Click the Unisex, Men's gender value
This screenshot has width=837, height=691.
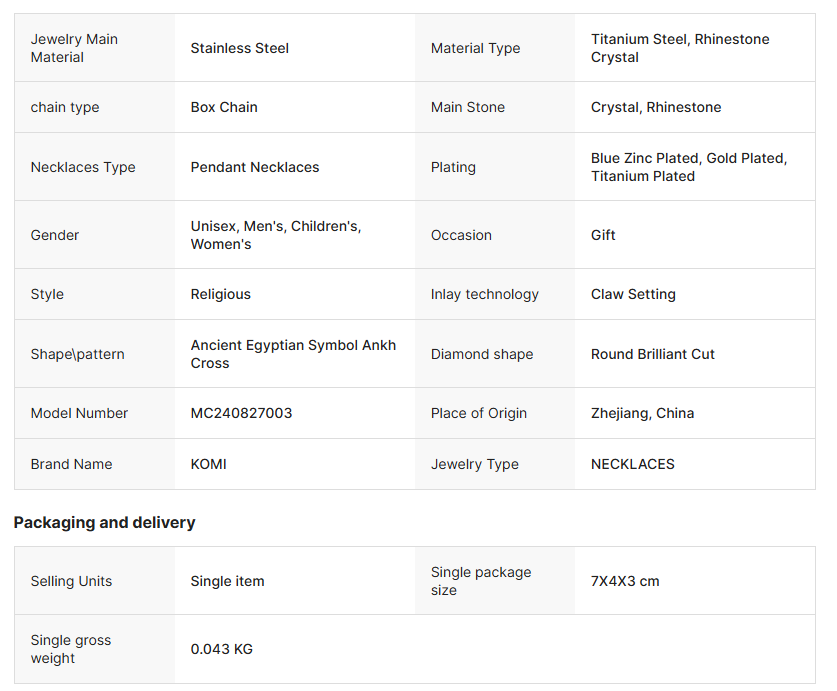275,235
